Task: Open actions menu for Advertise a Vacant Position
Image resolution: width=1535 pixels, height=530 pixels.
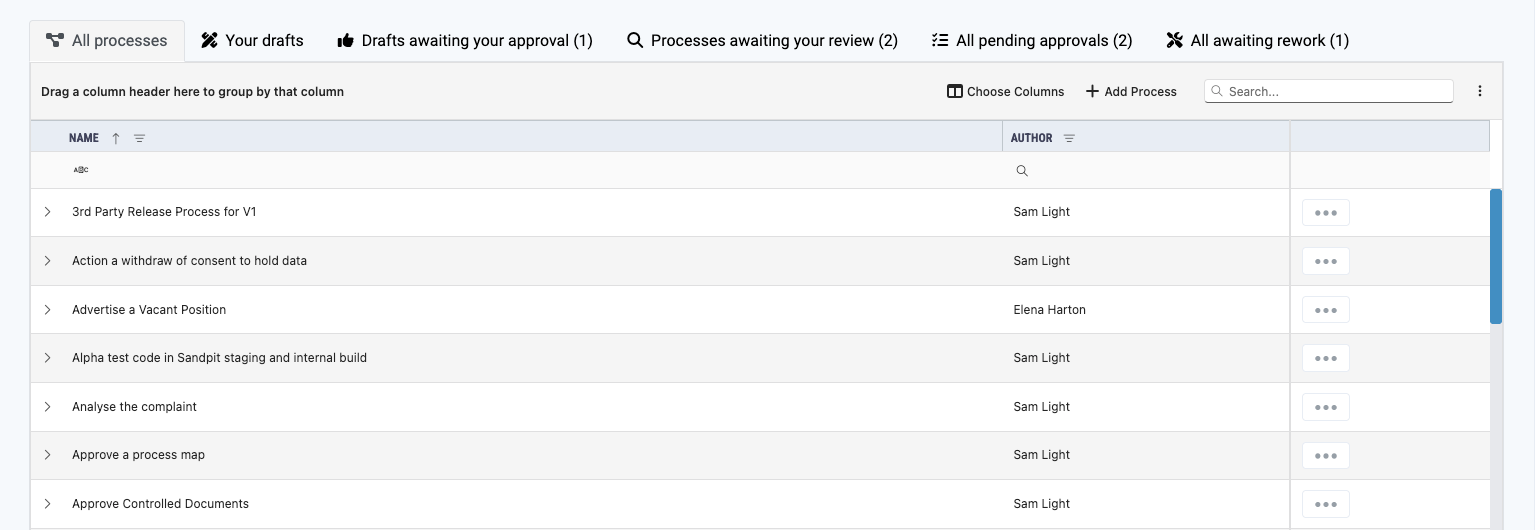Action: [x=1326, y=310]
